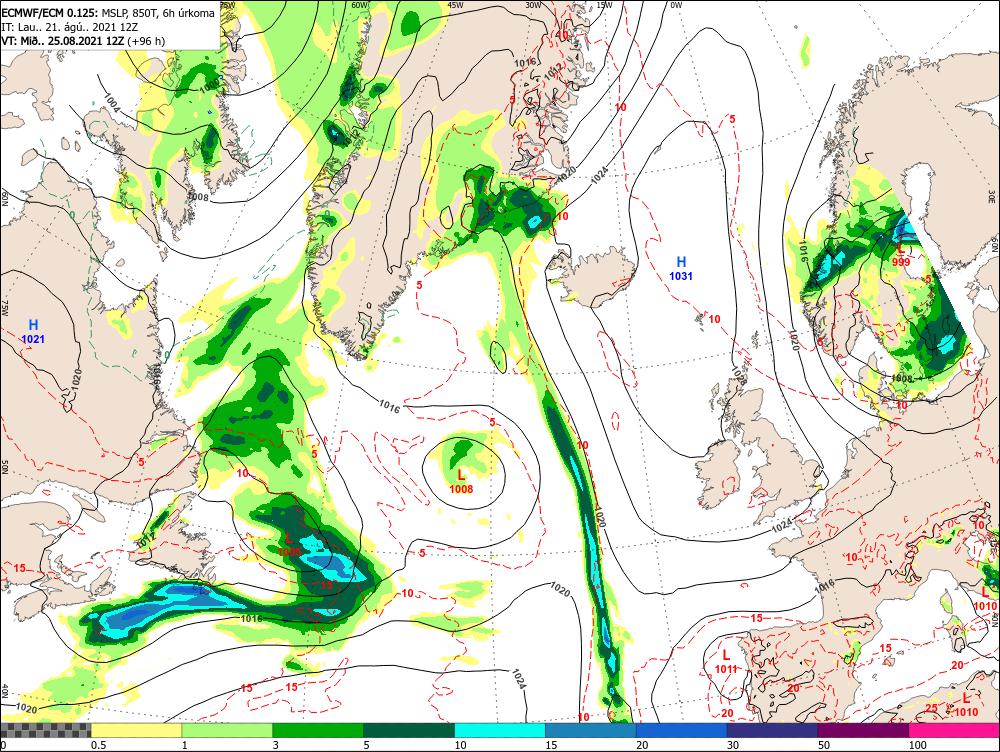Image resolution: width=1000 pixels, height=752 pixels.
Task: Click the '15W' longitude label at top
Action: (x=605, y=4)
